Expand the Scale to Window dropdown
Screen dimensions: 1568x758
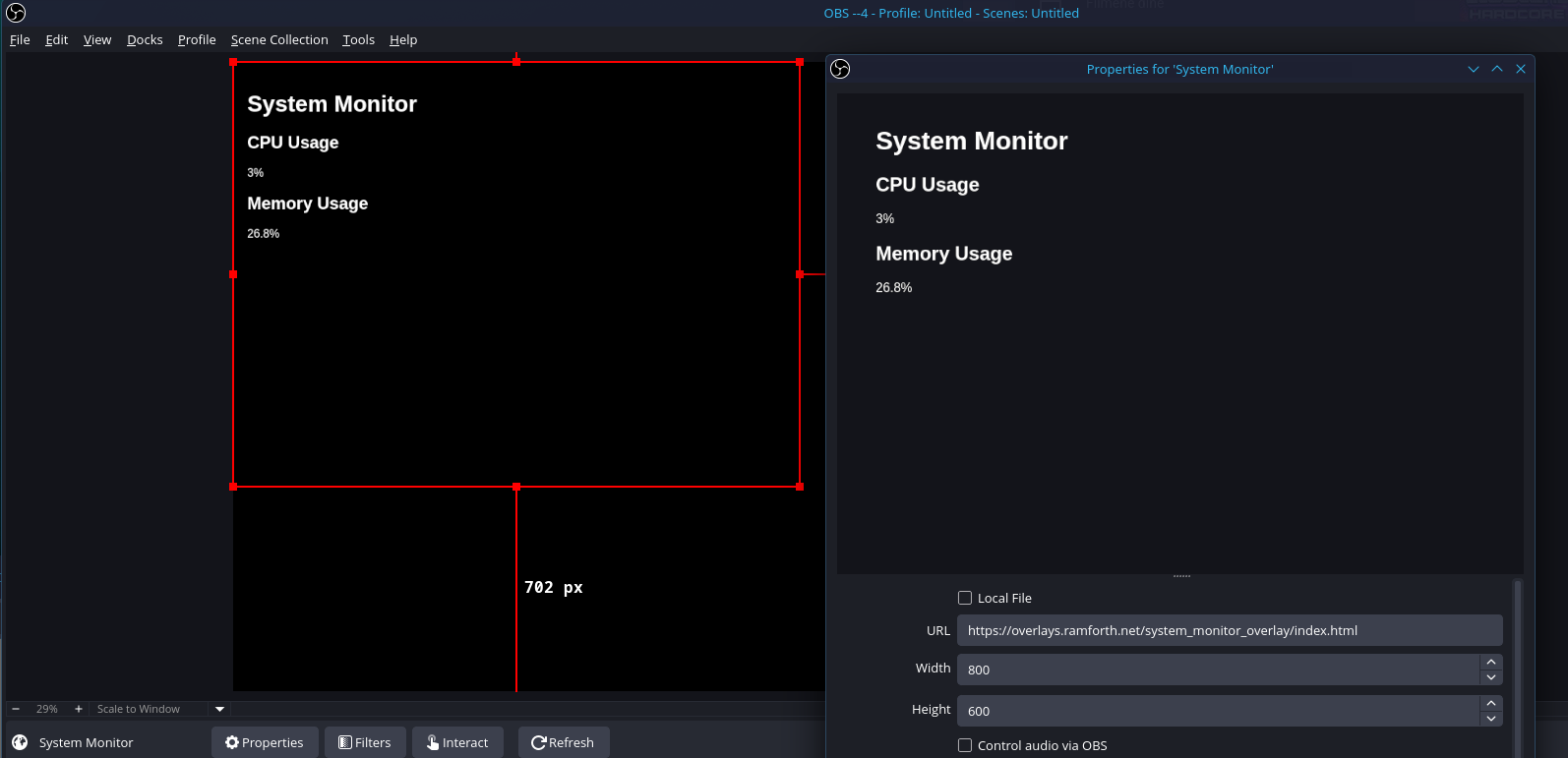point(219,709)
